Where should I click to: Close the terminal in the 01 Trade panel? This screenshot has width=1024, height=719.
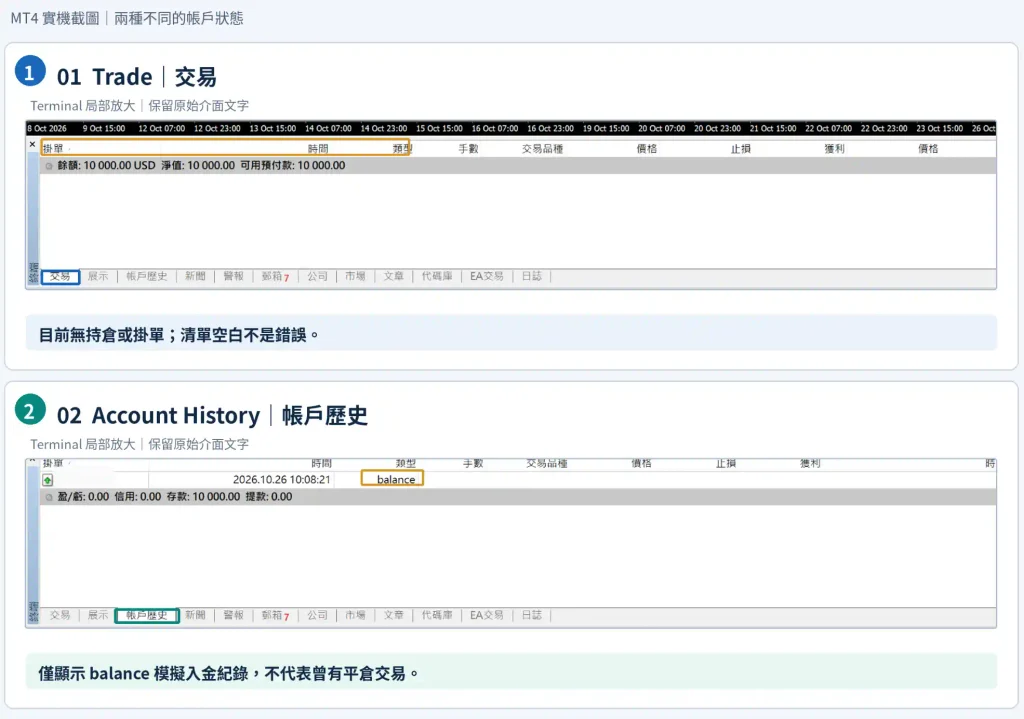pyautogui.click(x=32, y=144)
